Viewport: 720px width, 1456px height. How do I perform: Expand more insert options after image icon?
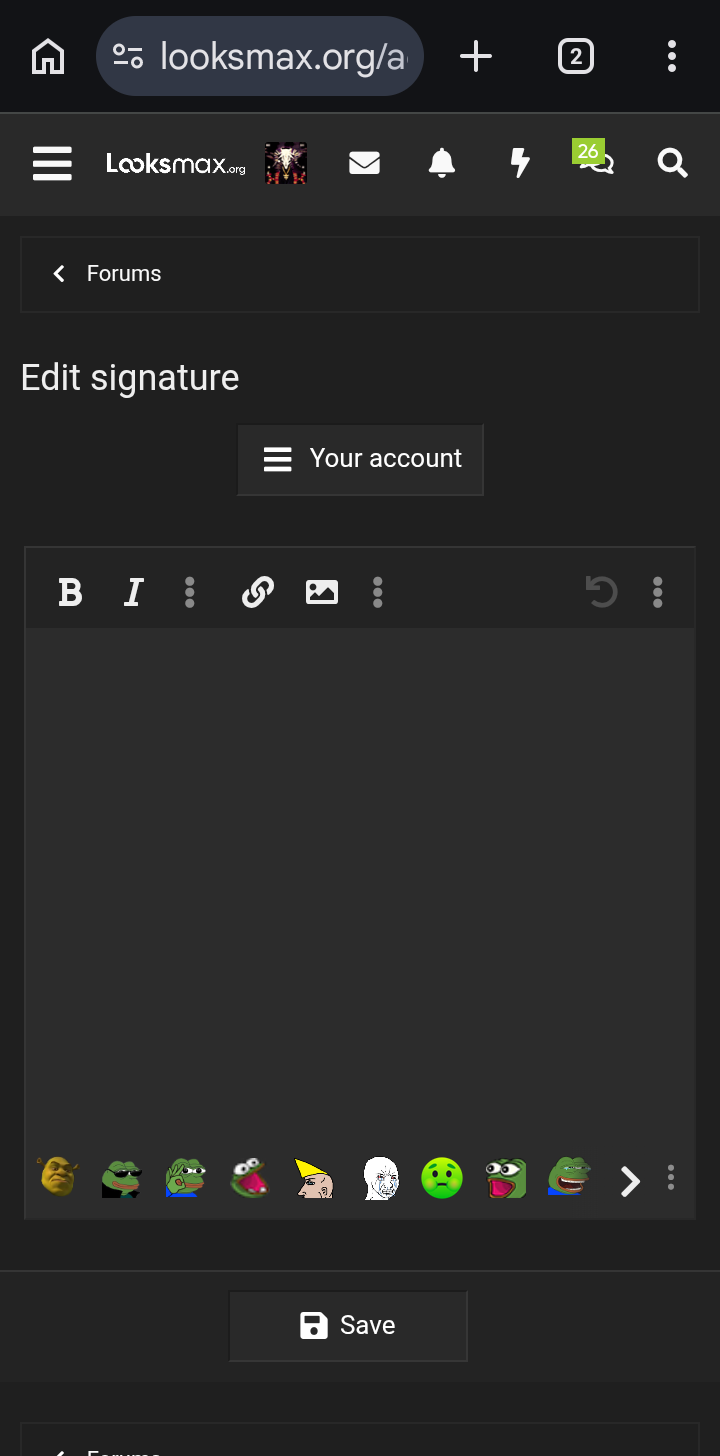pyautogui.click(x=377, y=593)
